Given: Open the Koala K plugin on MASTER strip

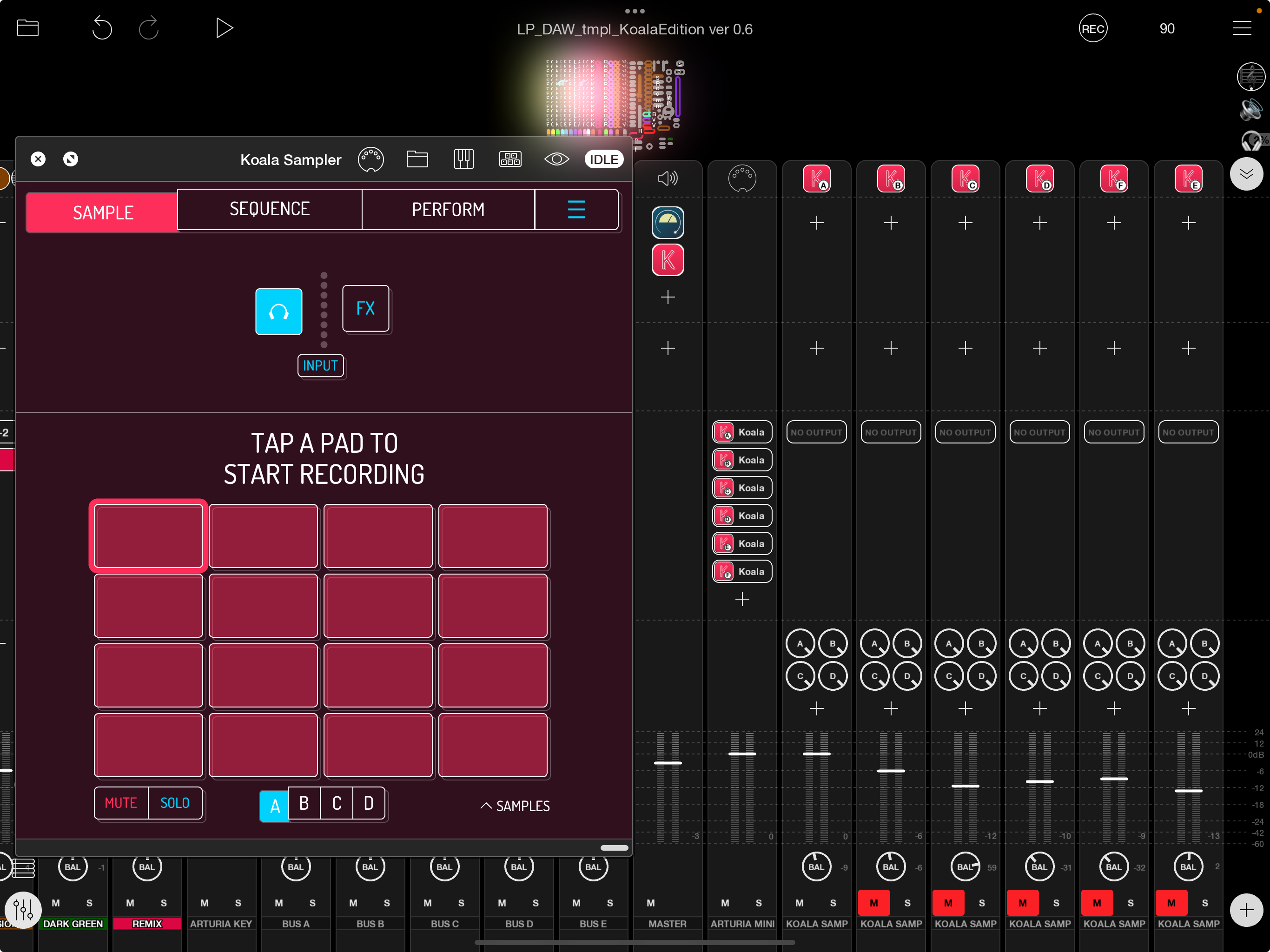Looking at the screenshot, I should (668, 260).
